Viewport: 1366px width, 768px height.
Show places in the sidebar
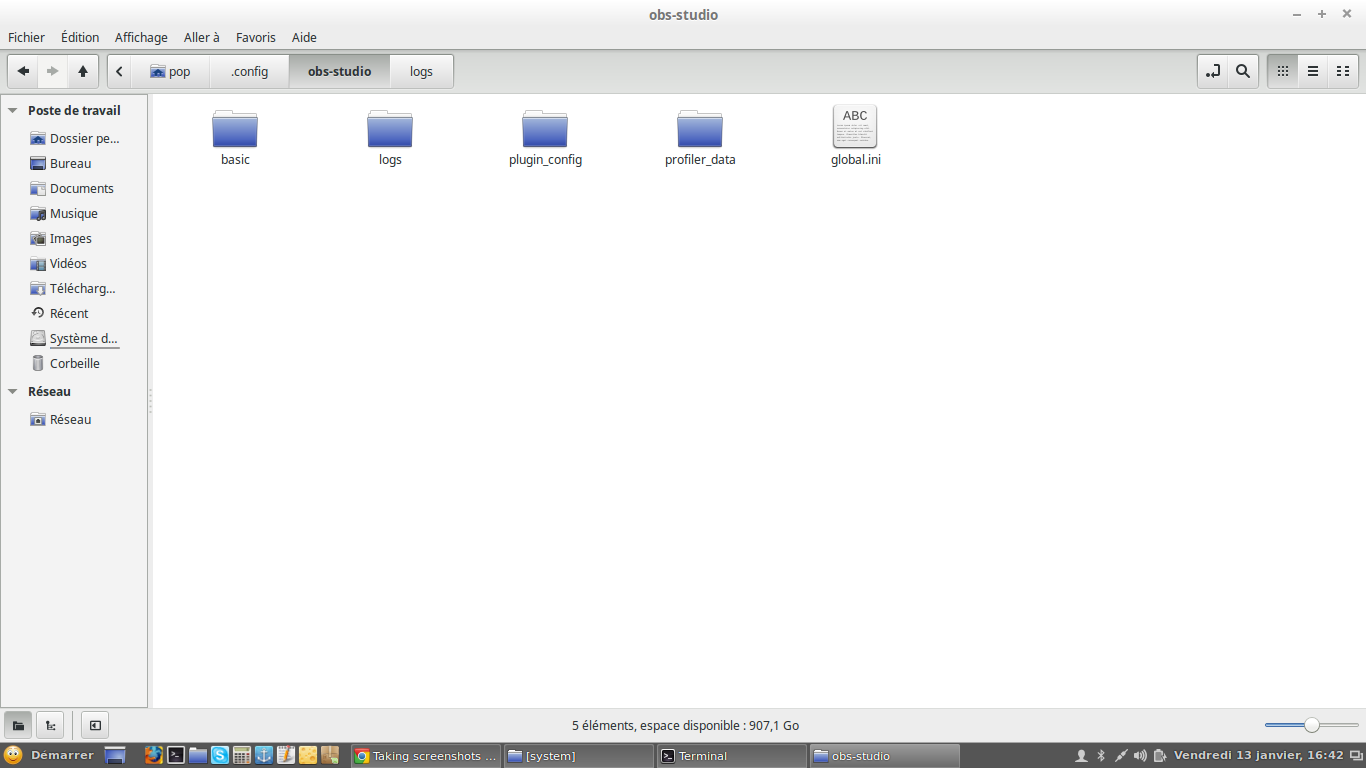[18, 726]
